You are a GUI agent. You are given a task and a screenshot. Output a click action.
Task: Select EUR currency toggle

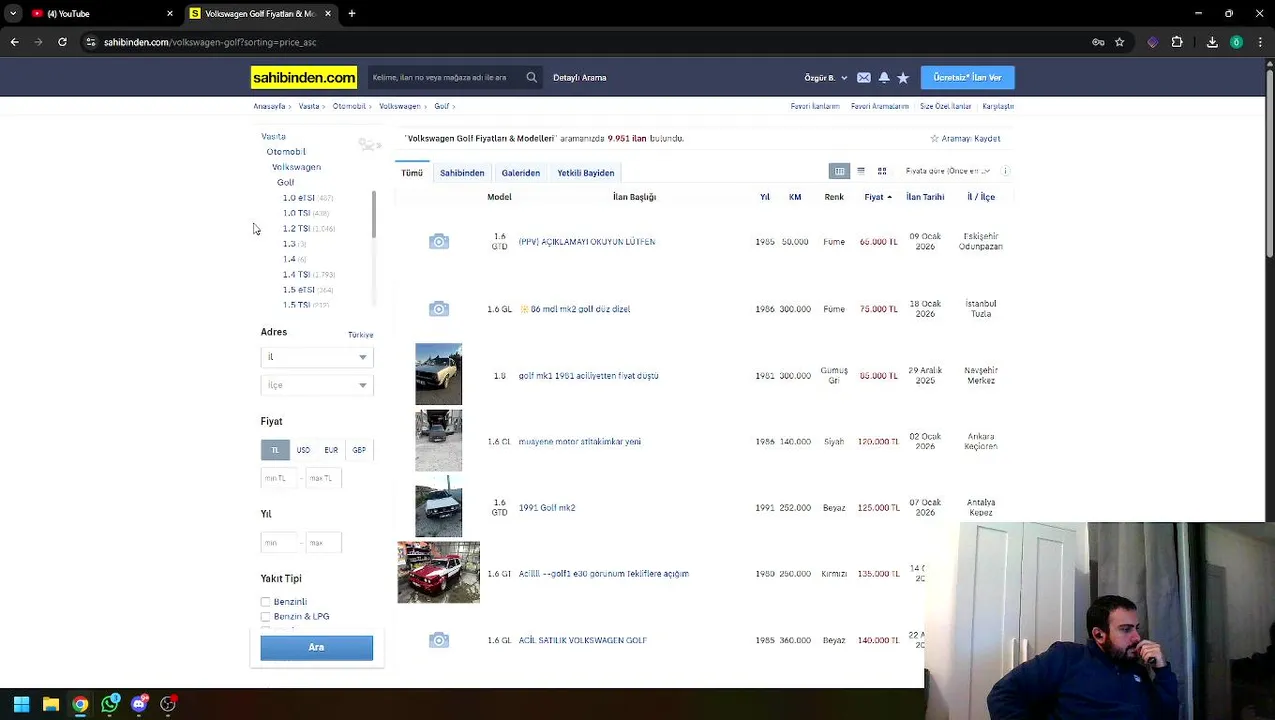pos(331,450)
